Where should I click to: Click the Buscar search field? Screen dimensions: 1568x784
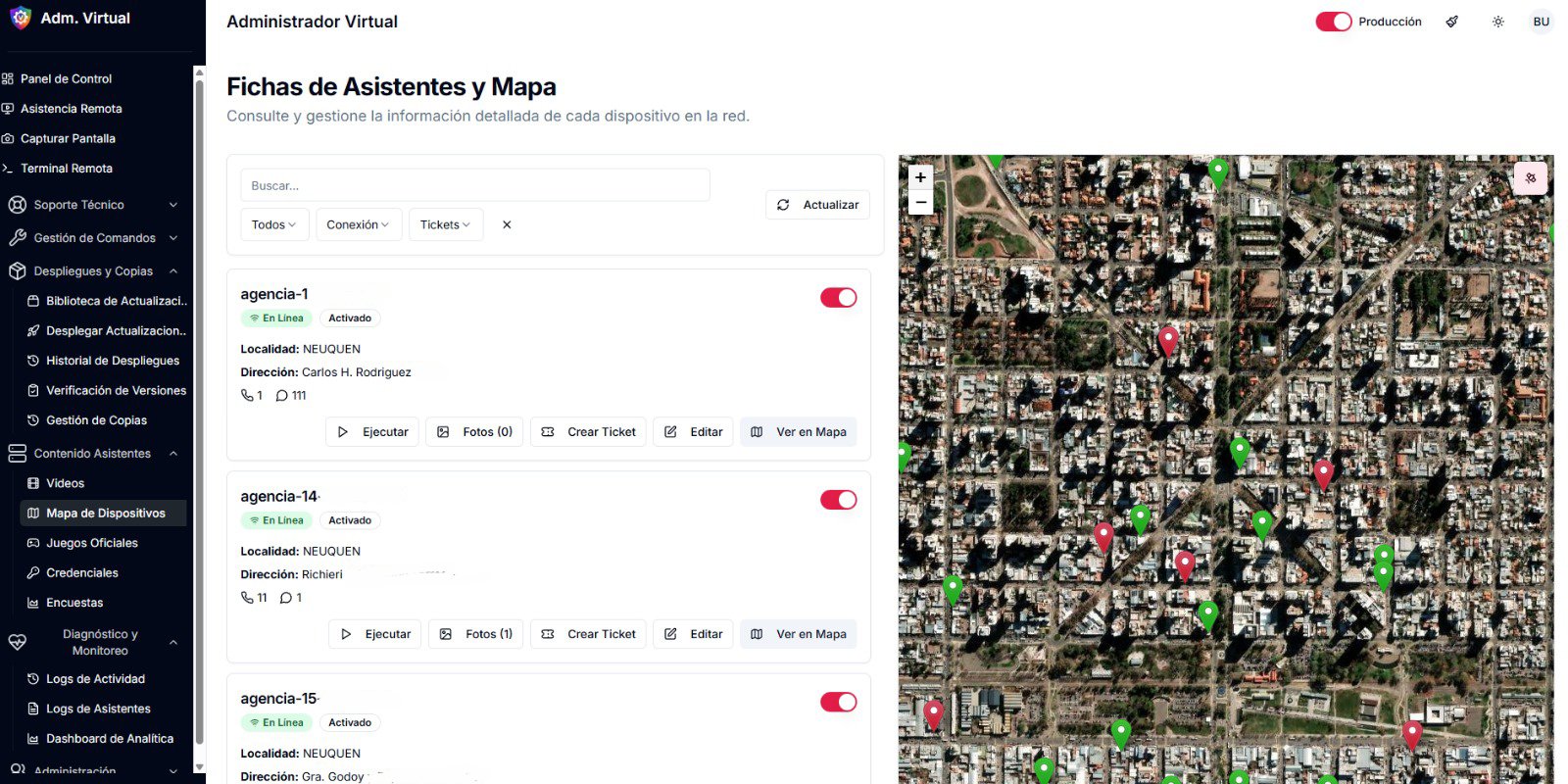coord(474,185)
